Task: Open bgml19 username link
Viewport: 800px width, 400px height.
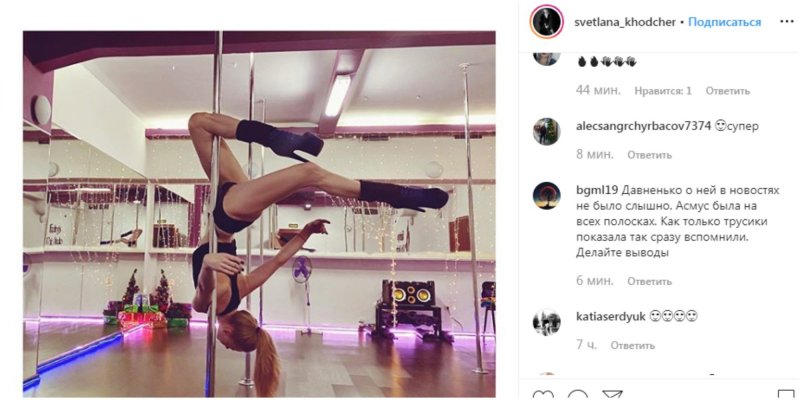Action: pos(597,190)
